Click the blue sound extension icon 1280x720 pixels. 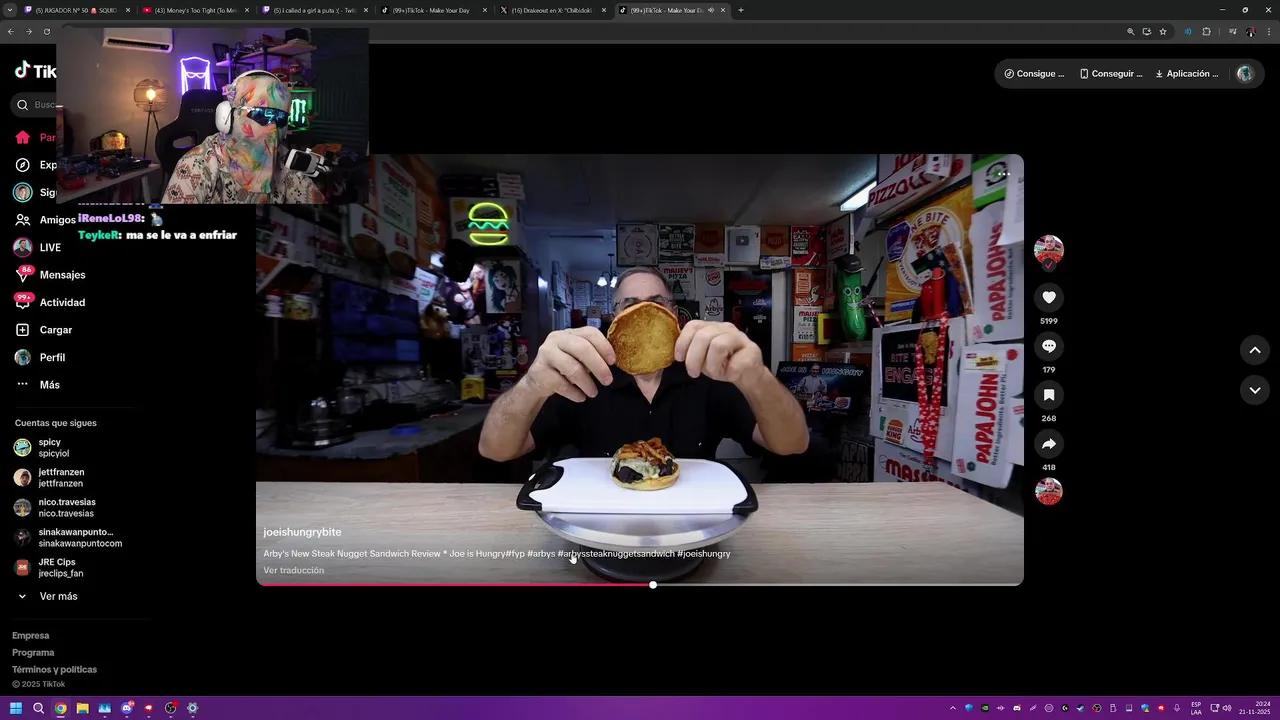[x=1188, y=31]
